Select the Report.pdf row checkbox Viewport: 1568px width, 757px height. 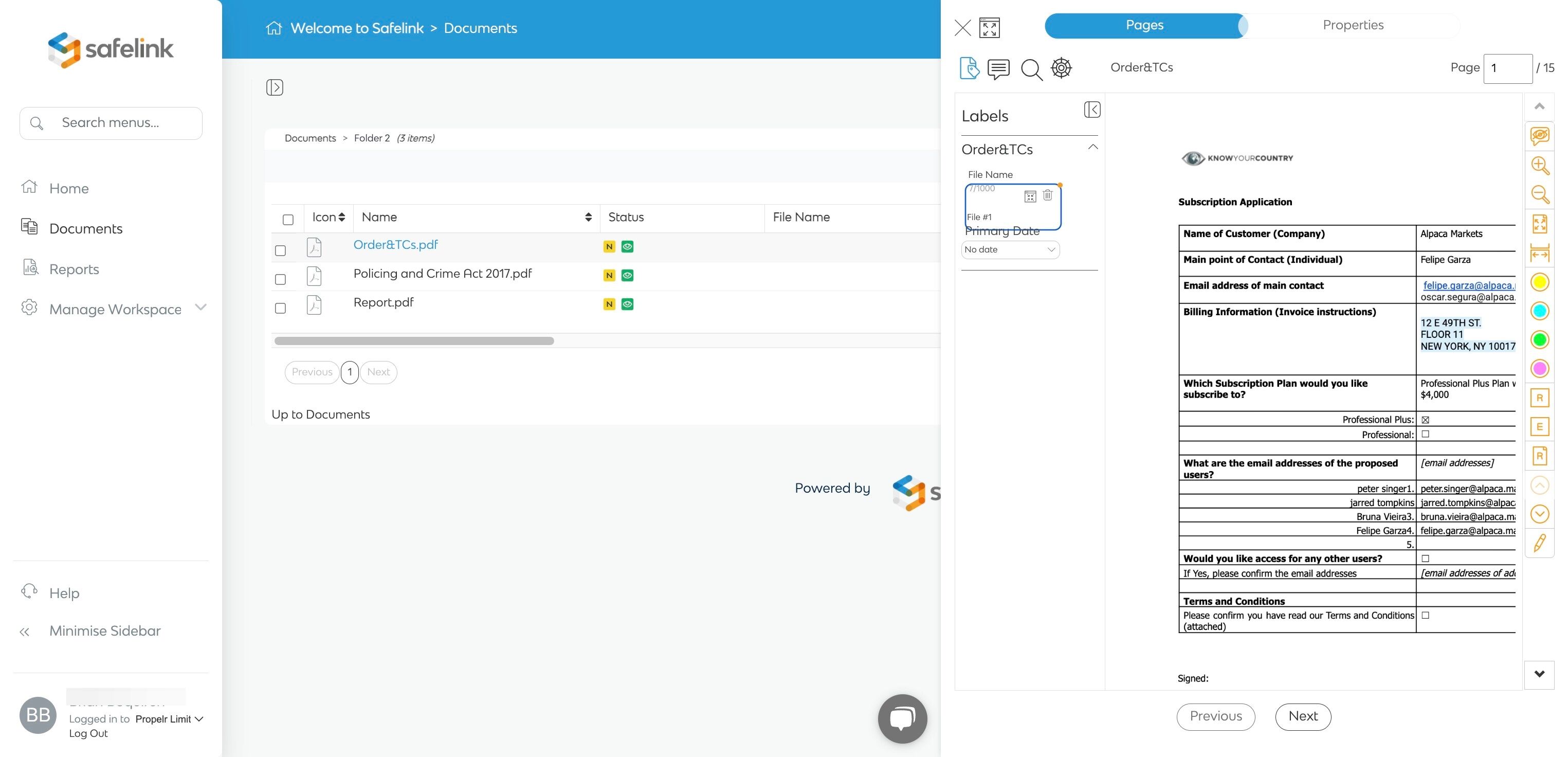[281, 308]
